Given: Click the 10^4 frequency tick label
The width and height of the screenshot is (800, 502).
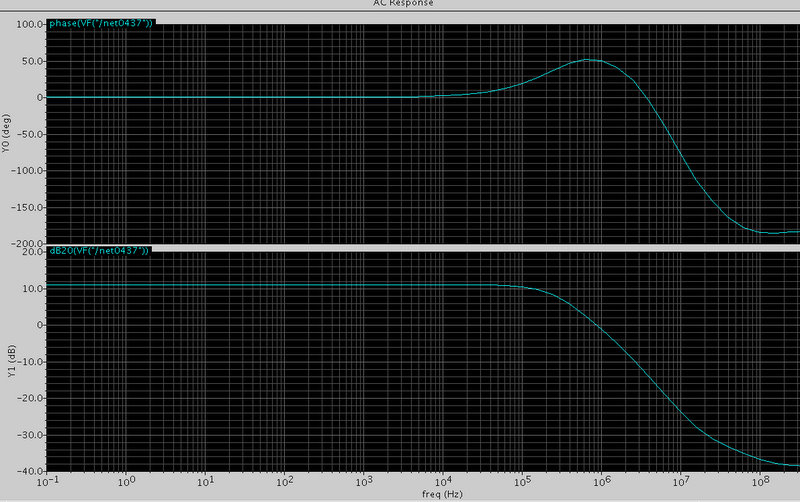Looking at the screenshot, I should (x=443, y=481).
